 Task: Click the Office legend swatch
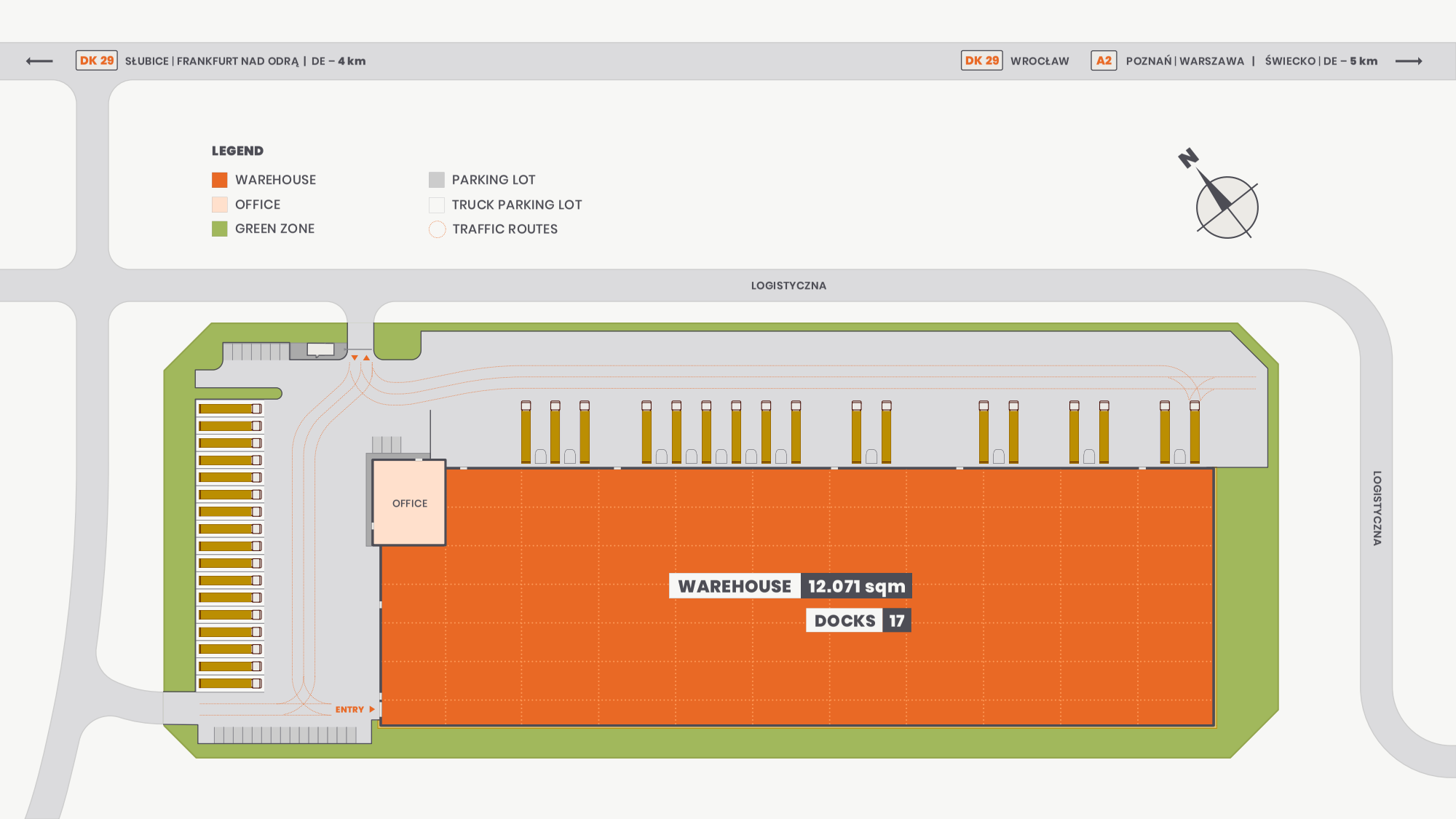pos(219,205)
